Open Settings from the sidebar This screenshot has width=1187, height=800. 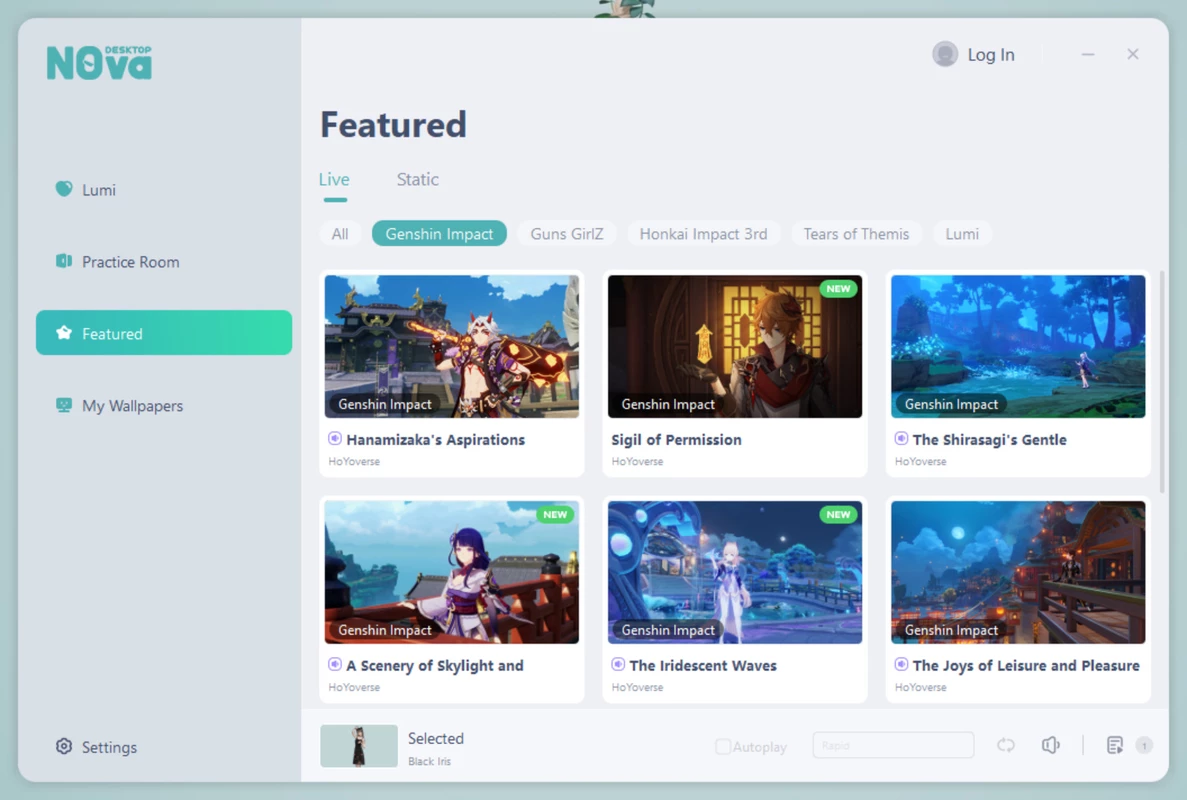(x=96, y=747)
